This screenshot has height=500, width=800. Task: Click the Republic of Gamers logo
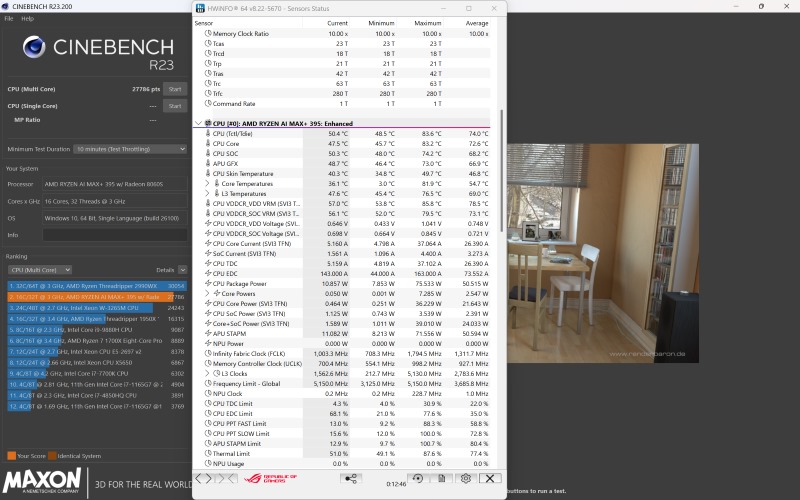point(270,478)
